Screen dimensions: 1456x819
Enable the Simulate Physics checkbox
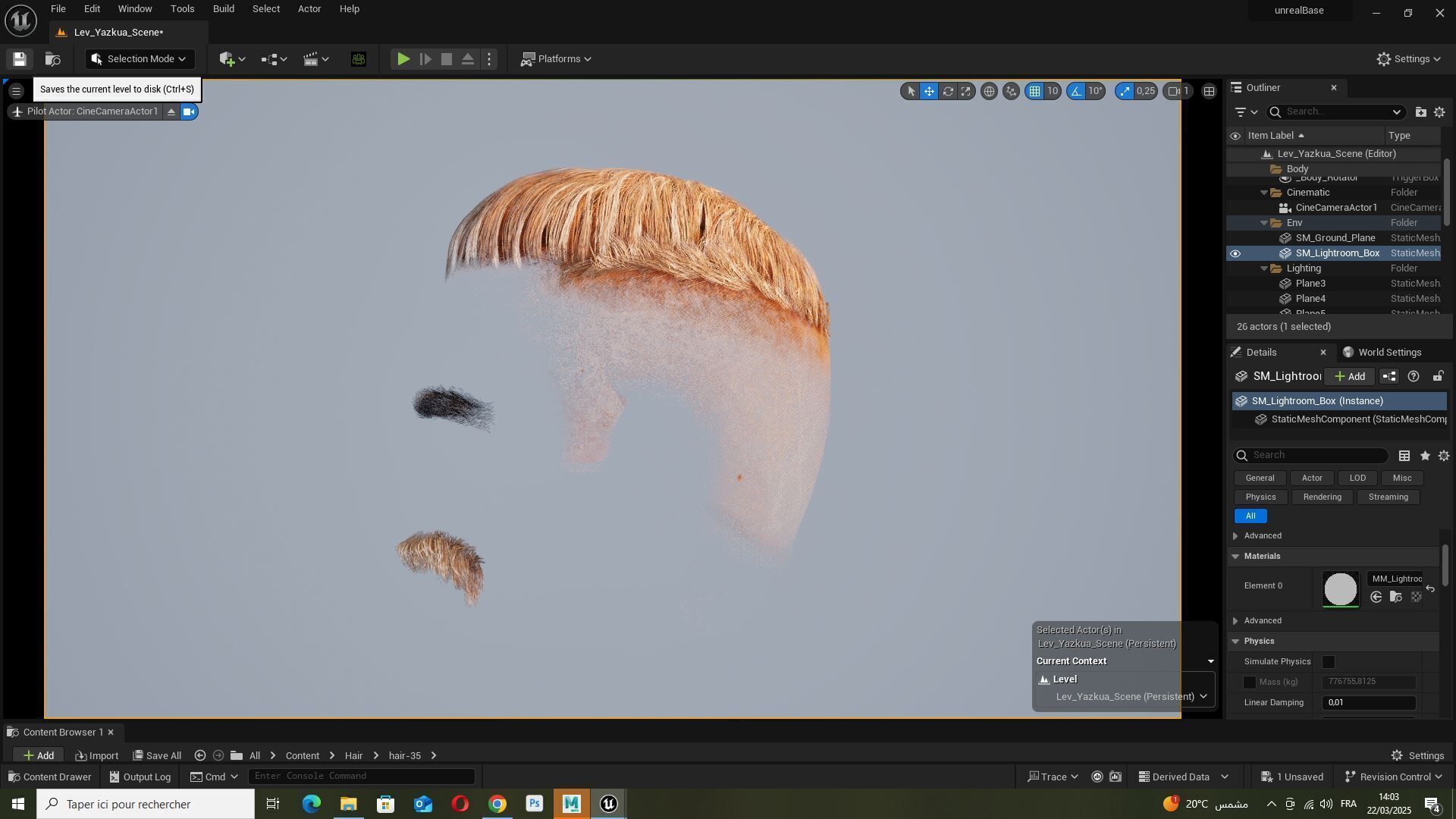pyautogui.click(x=1328, y=662)
